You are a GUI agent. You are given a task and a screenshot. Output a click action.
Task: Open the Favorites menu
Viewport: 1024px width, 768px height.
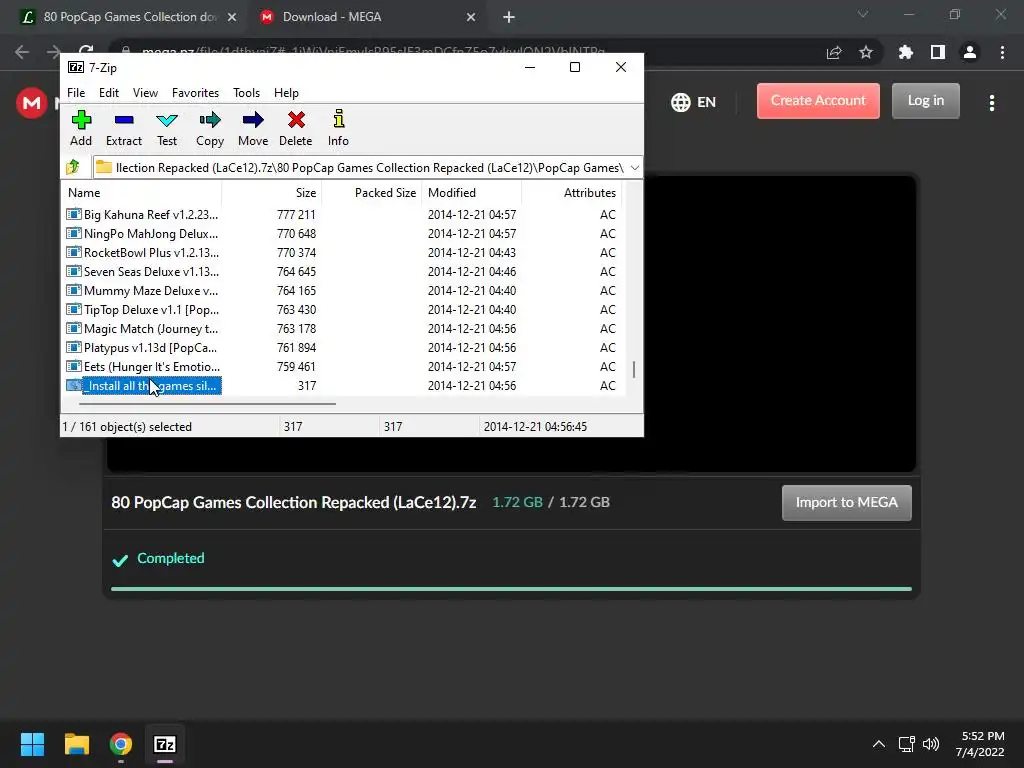click(x=195, y=93)
